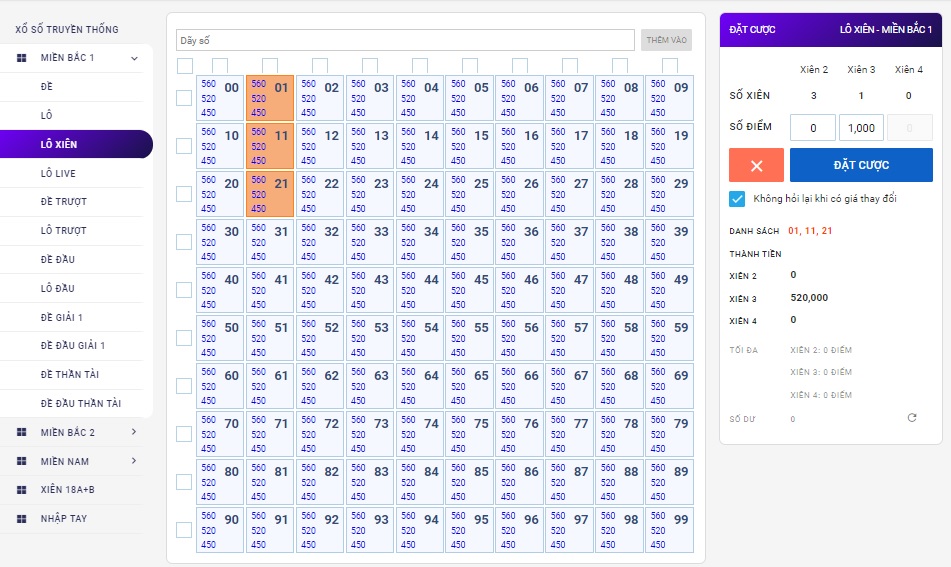The height and width of the screenshot is (567, 951).
Task: Click the "Xổ Số Truyền Thống" heading
Action: pyautogui.click(x=67, y=29)
